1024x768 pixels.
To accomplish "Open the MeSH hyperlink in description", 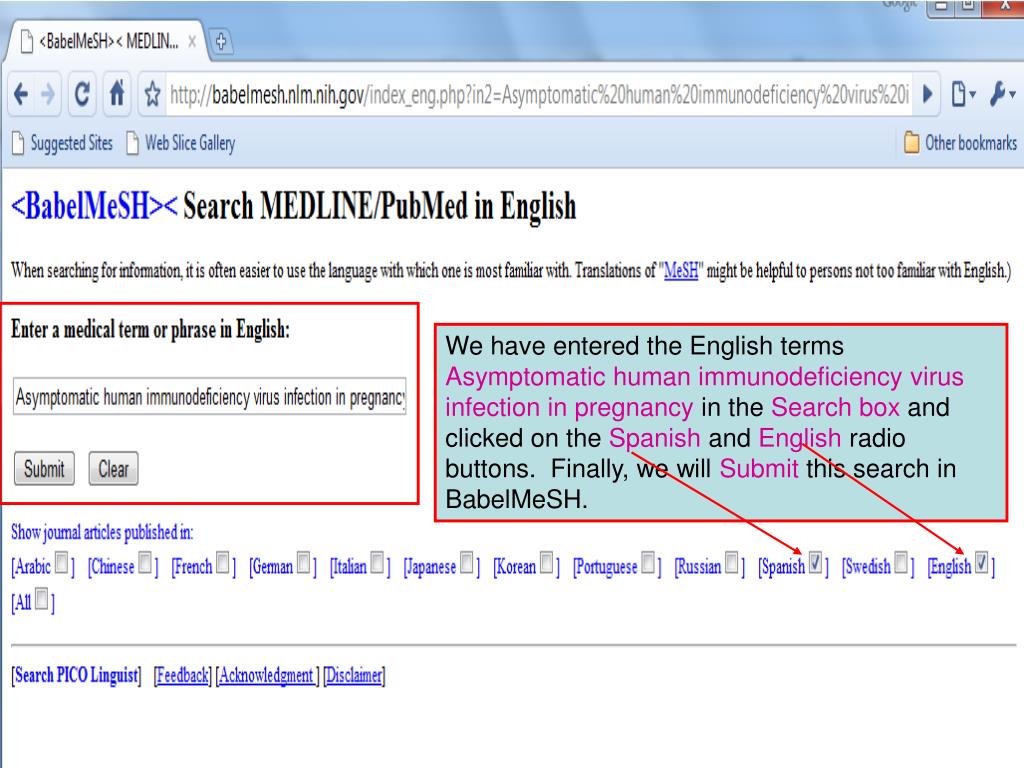I will (680, 270).
